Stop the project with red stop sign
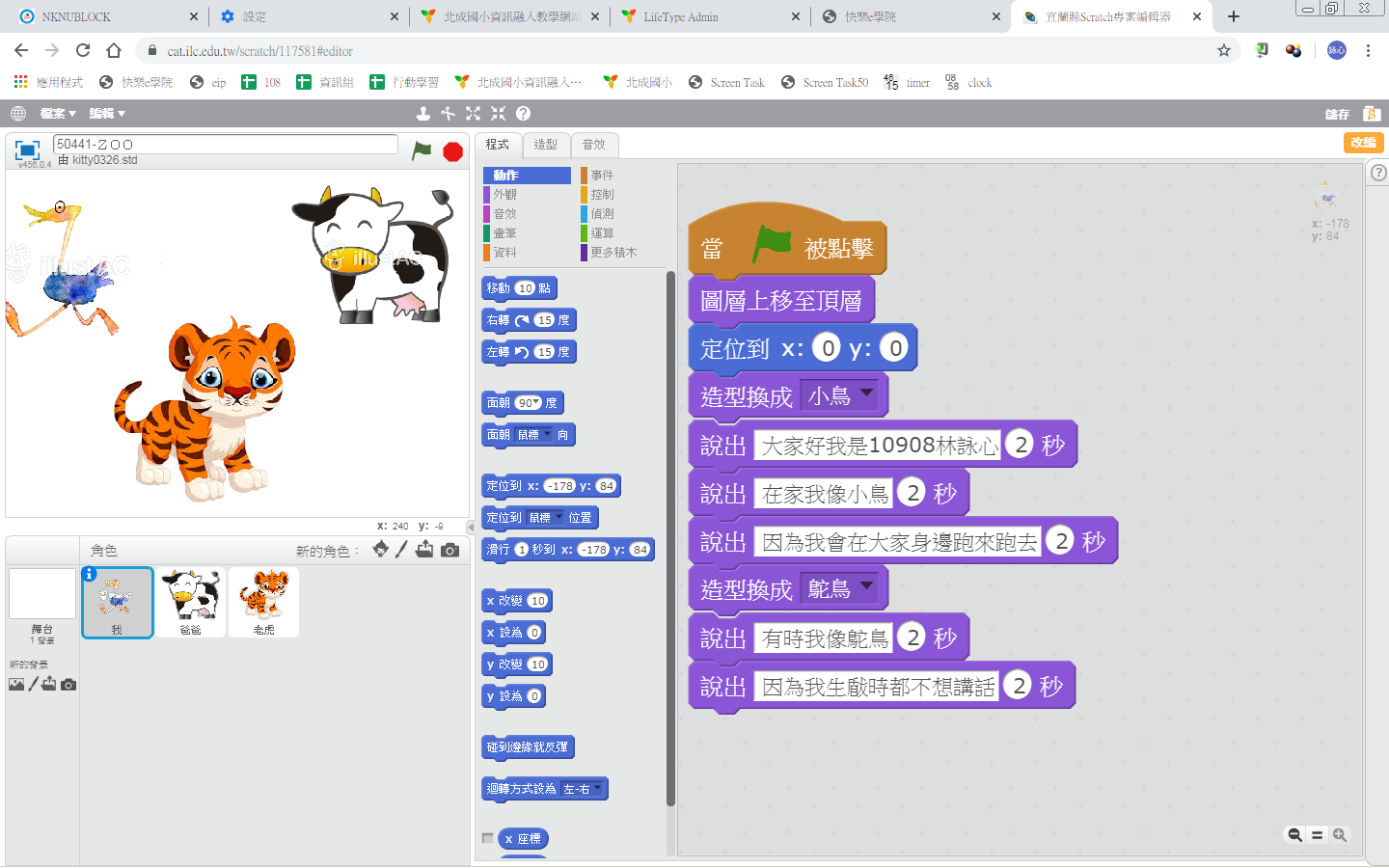 coord(452,151)
